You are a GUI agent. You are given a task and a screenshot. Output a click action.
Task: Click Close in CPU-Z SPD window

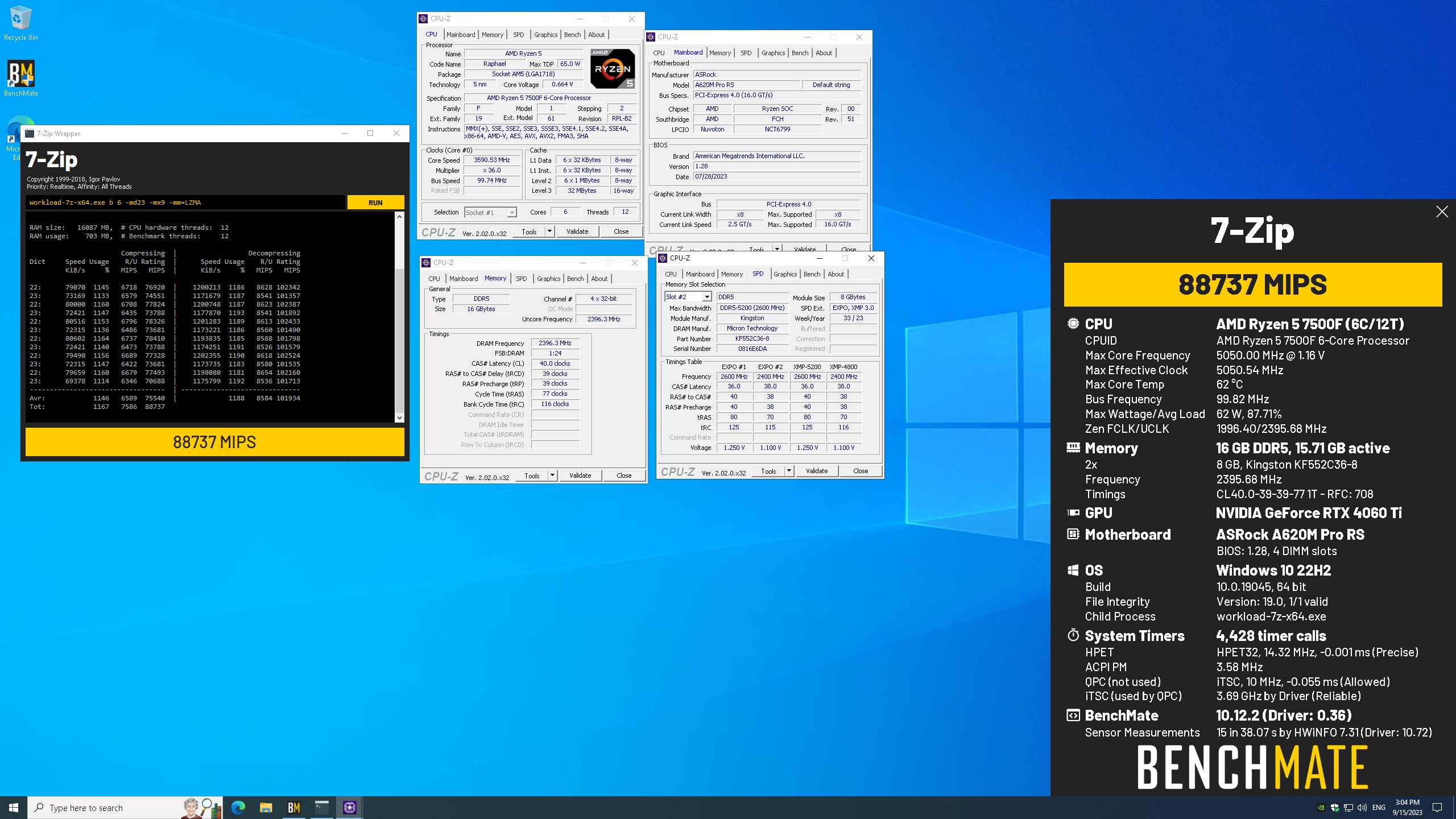(x=861, y=471)
